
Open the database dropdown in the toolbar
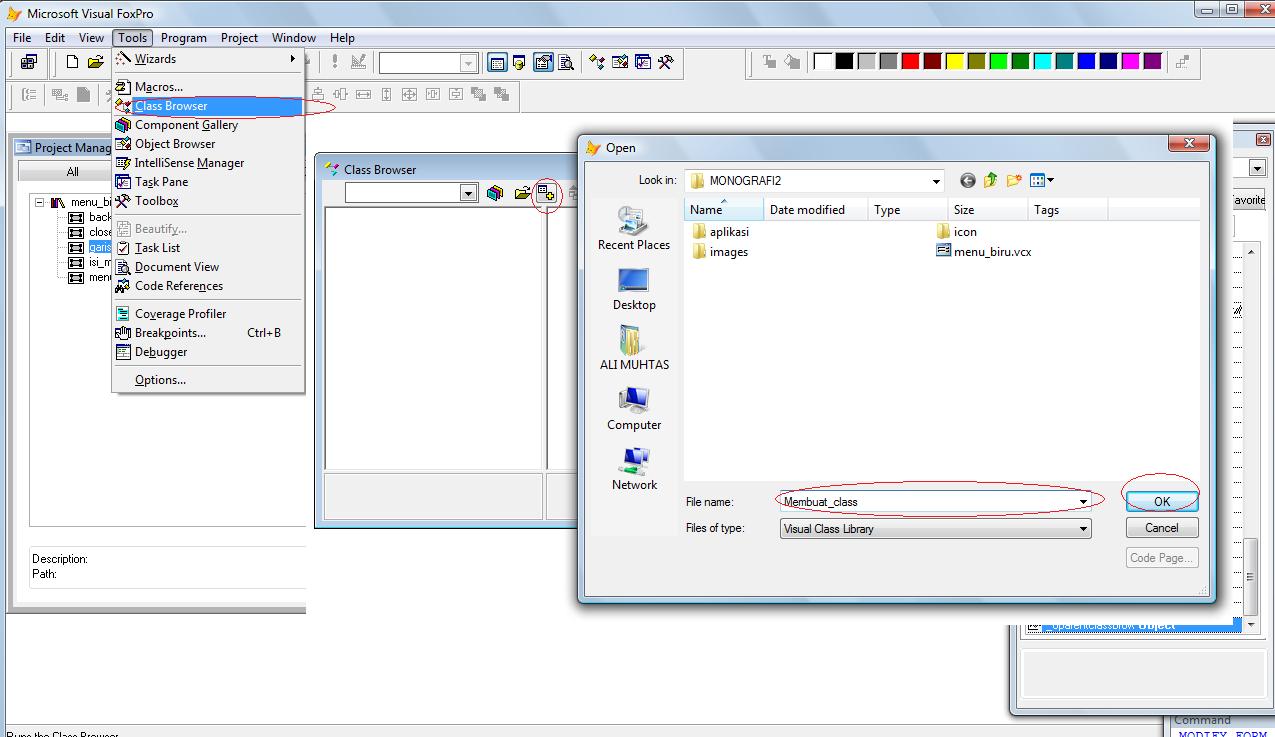point(468,63)
